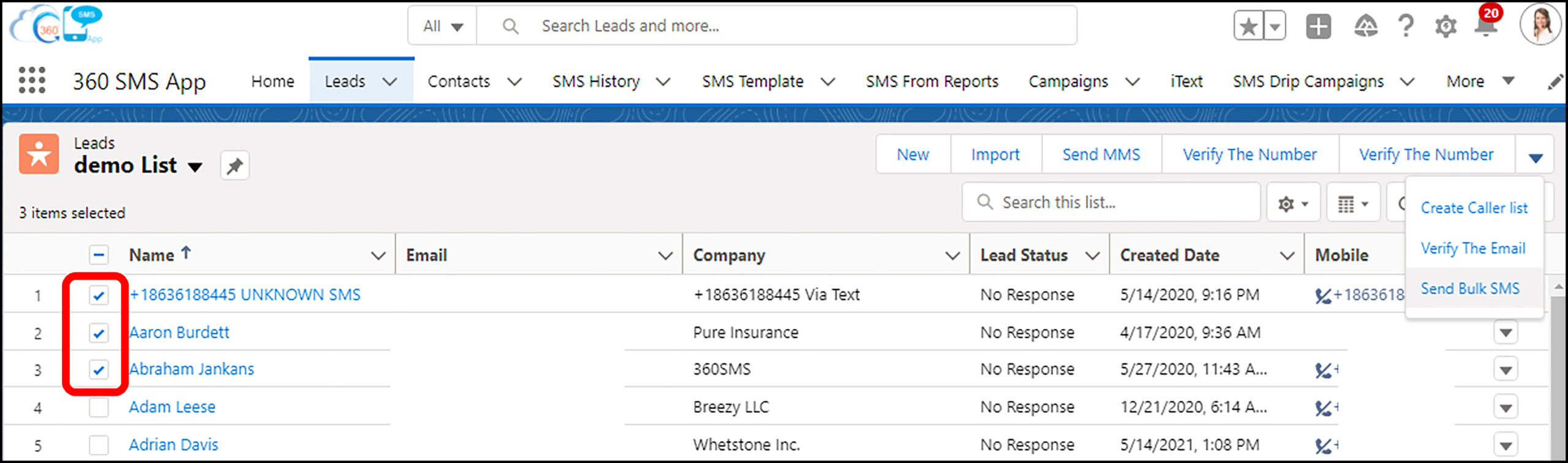Screen dimensions: 1568x463
Task: Open the iText tab
Action: point(1186,81)
